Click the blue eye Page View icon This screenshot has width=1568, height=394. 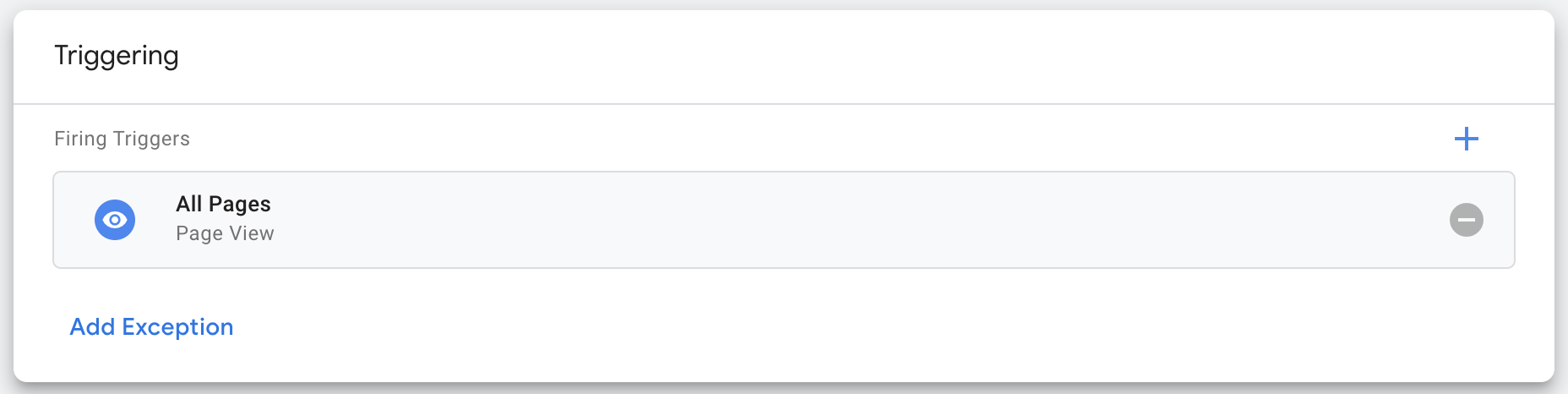click(x=115, y=220)
